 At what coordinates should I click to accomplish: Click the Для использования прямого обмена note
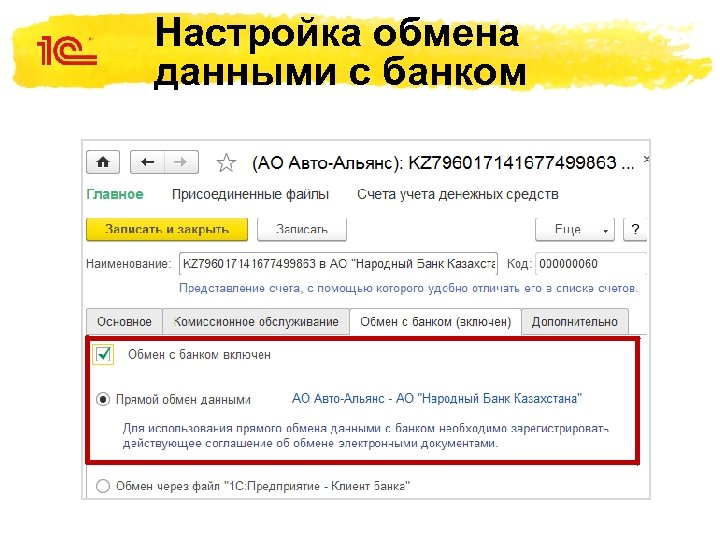366,436
